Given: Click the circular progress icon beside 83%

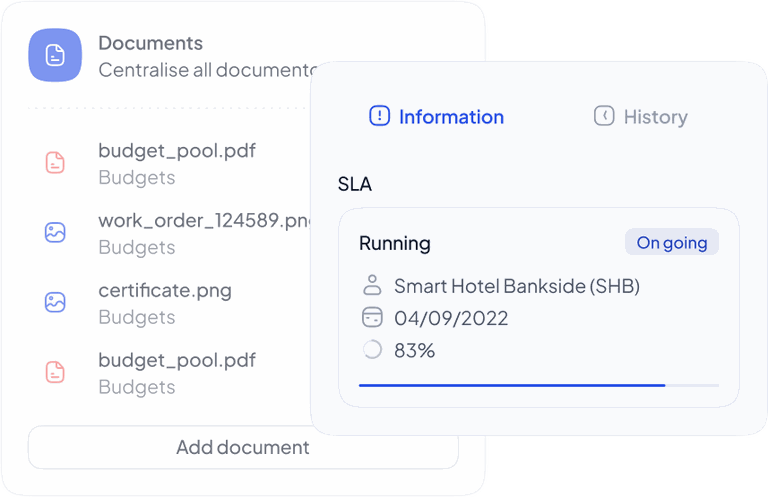Looking at the screenshot, I should tap(372, 350).
